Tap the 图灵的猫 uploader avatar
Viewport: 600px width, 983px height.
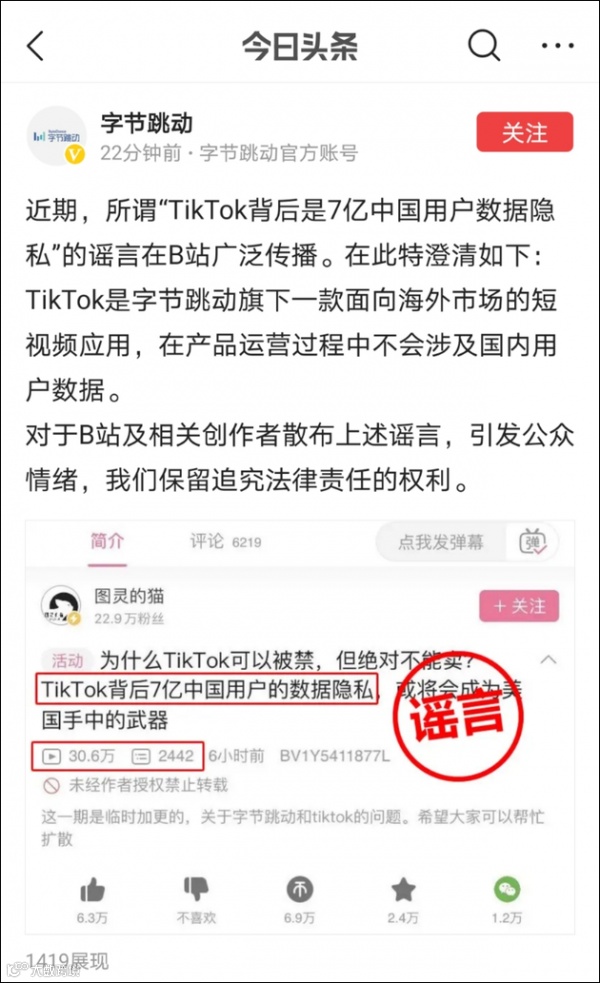[x=61, y=606]
